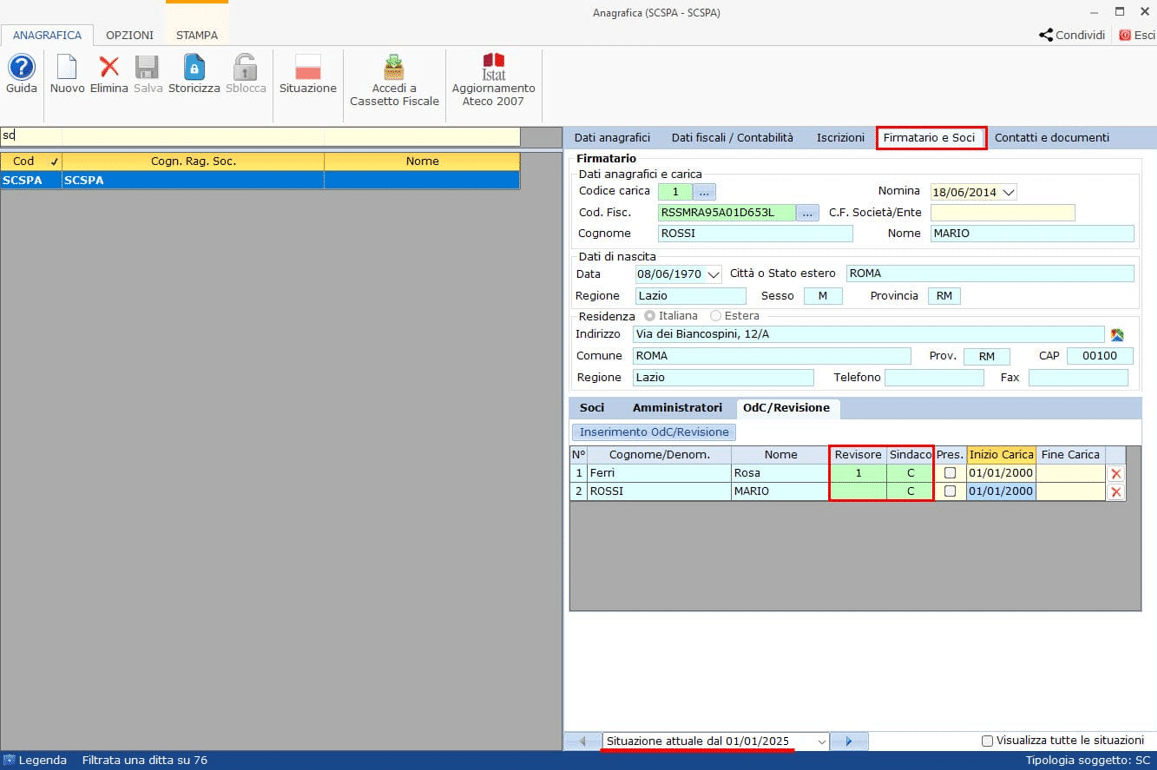Screen dimensions: 1157x770
Task: Switch to the Soci sub-tab
Action: (592, 408)
